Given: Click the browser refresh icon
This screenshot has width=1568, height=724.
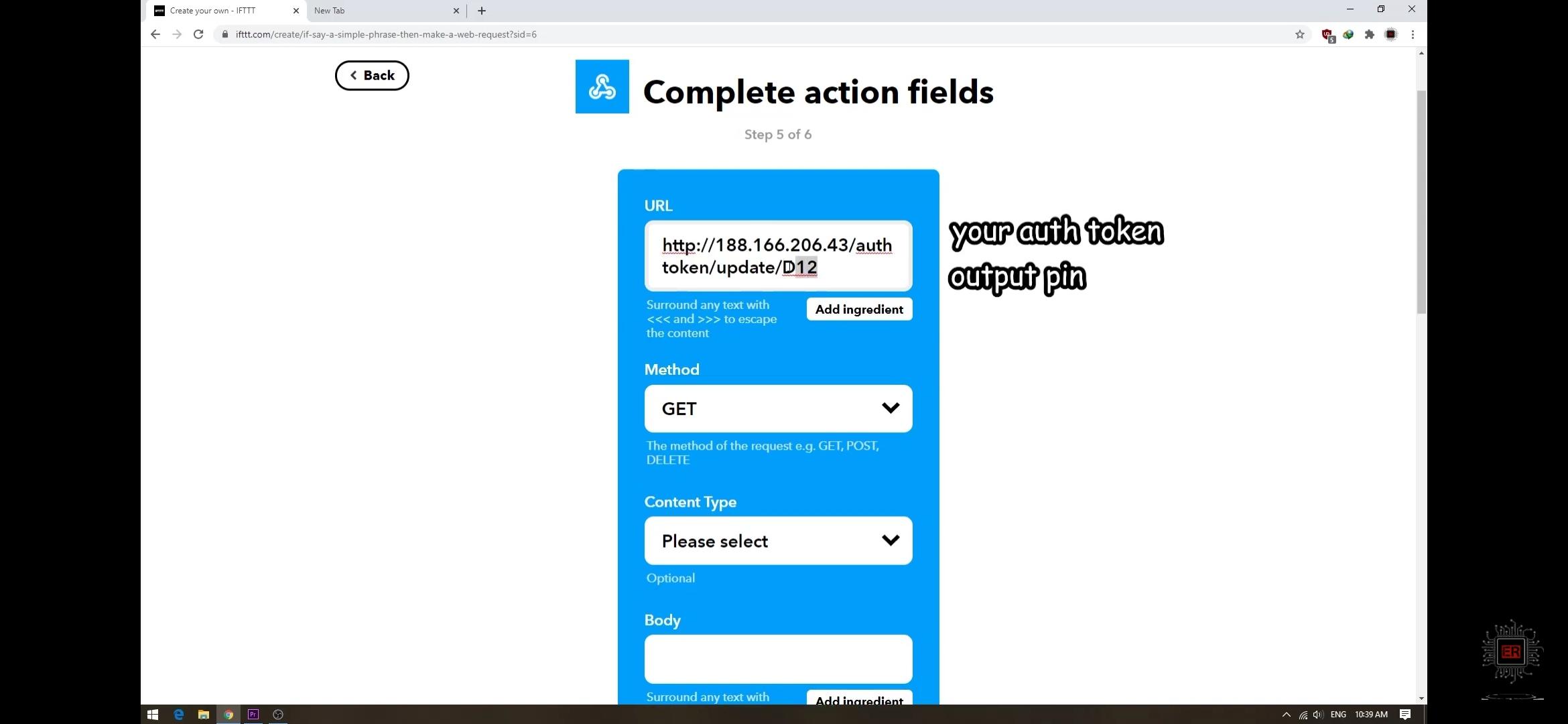Looking at the screenshot, I should (x=198, y=34).
